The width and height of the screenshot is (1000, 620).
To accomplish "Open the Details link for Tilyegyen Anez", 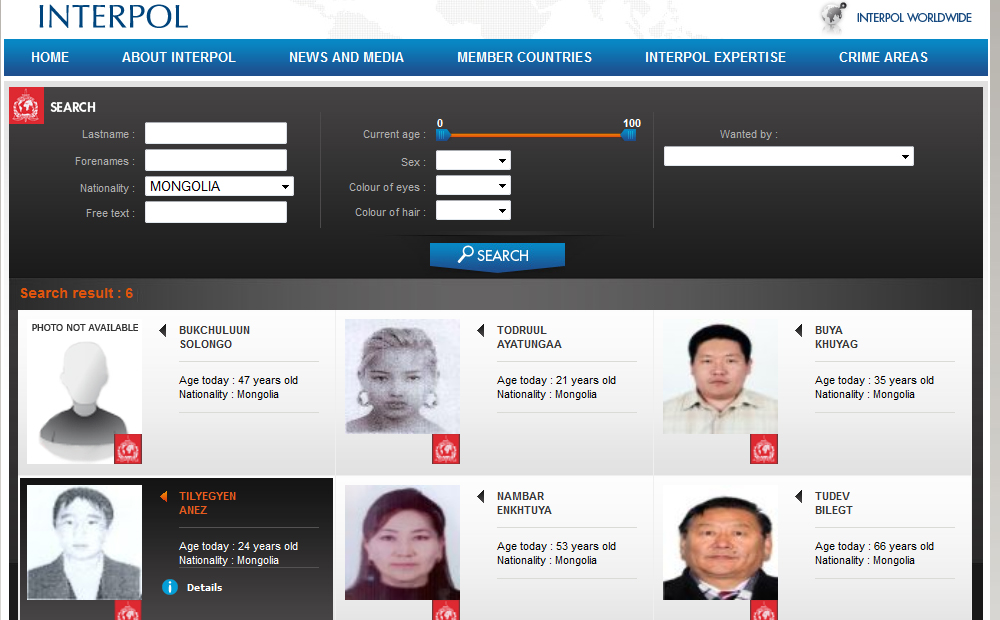I will pyautogui.click(x=204, y=587).
